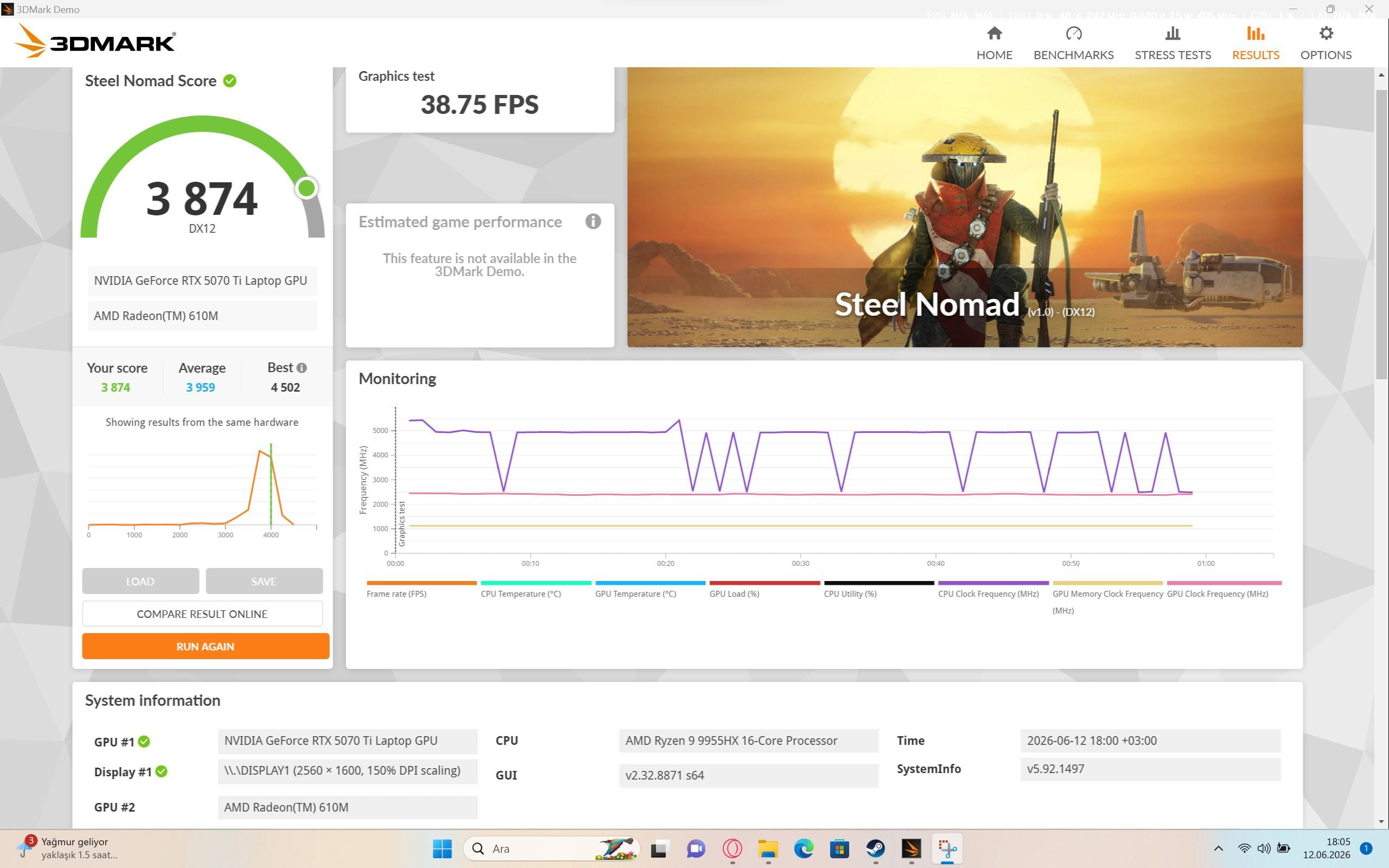The height and width of the screenshot is (868, 1389).
Task: Click the DISPLAY1 2560 × 1600 field
Action: tap(347, 771)
